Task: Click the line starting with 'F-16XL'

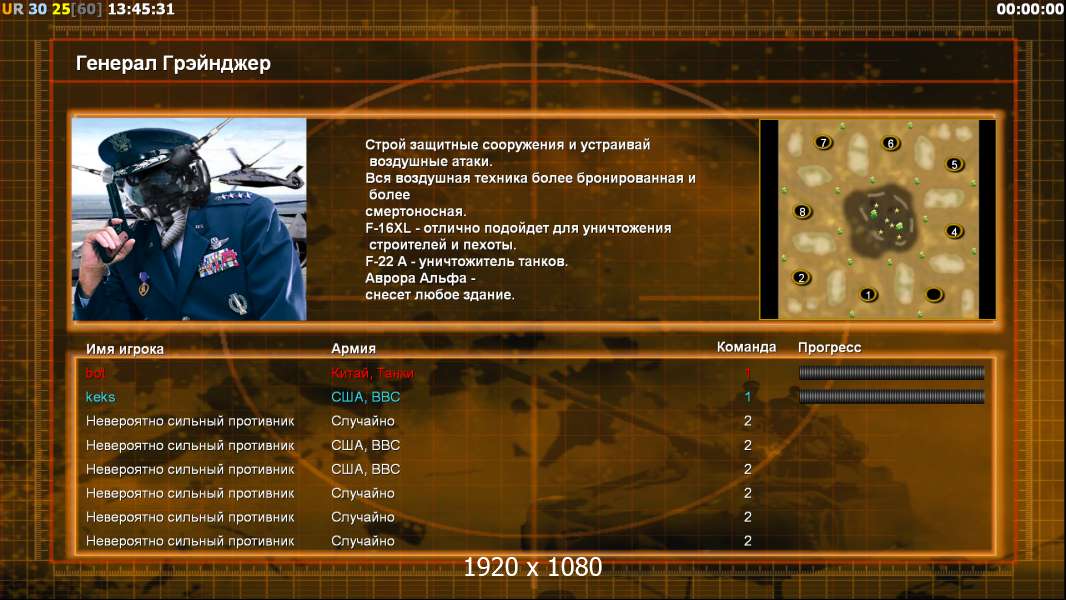Action: [518, 228]
